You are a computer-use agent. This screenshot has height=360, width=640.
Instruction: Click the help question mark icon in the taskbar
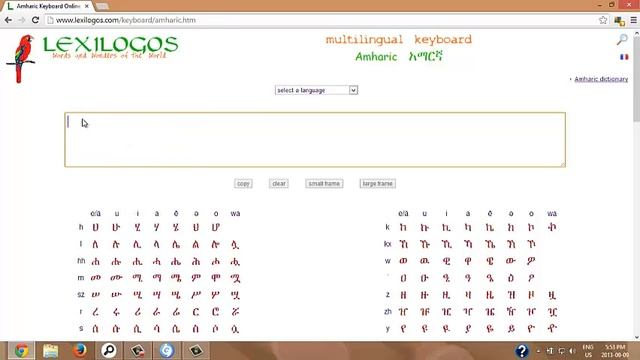[x=522, y=351]
